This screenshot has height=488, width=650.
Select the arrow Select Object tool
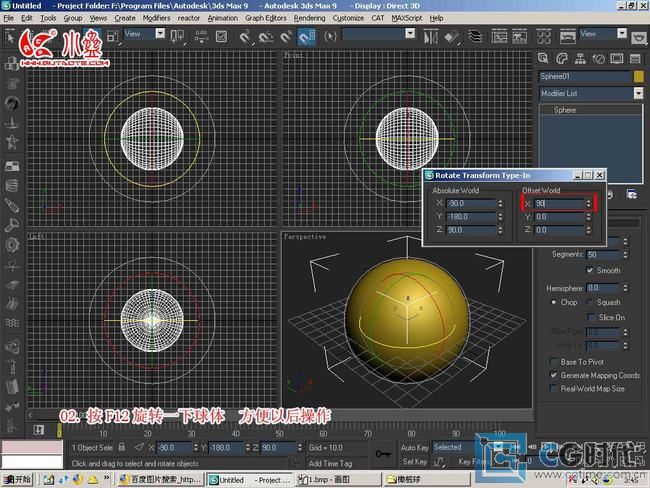point(10,37)
